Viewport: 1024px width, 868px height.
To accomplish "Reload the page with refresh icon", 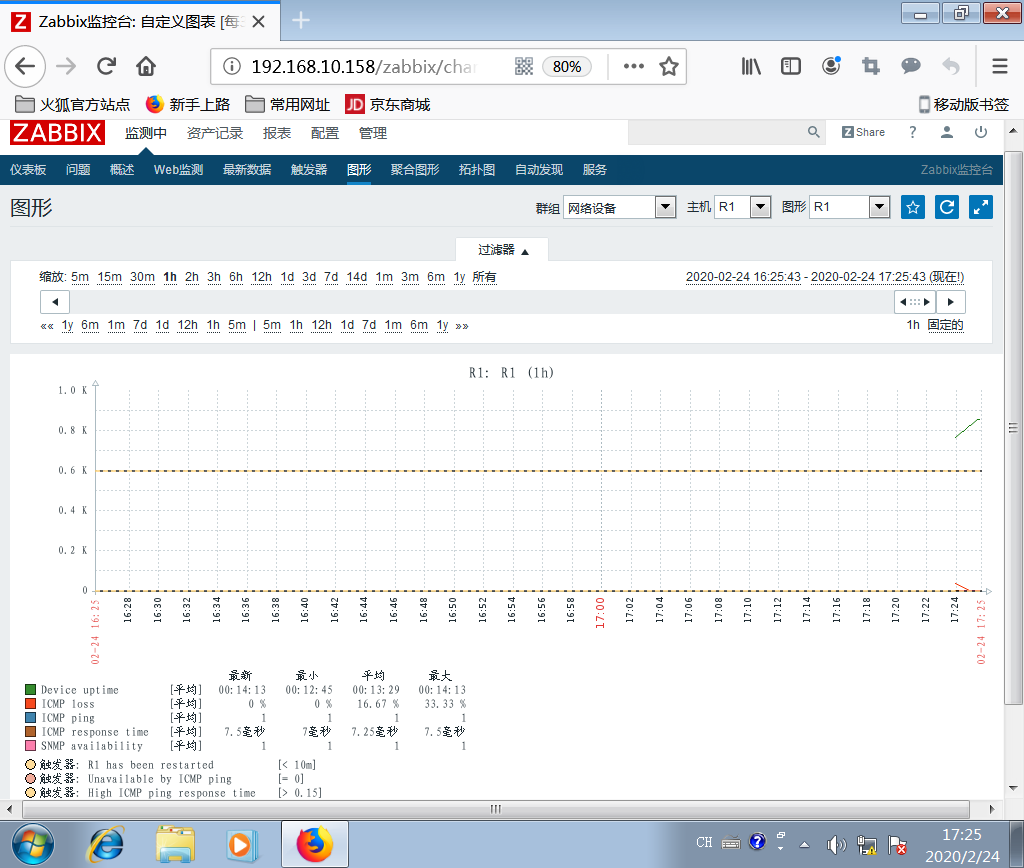I will [x=106, y=66].
